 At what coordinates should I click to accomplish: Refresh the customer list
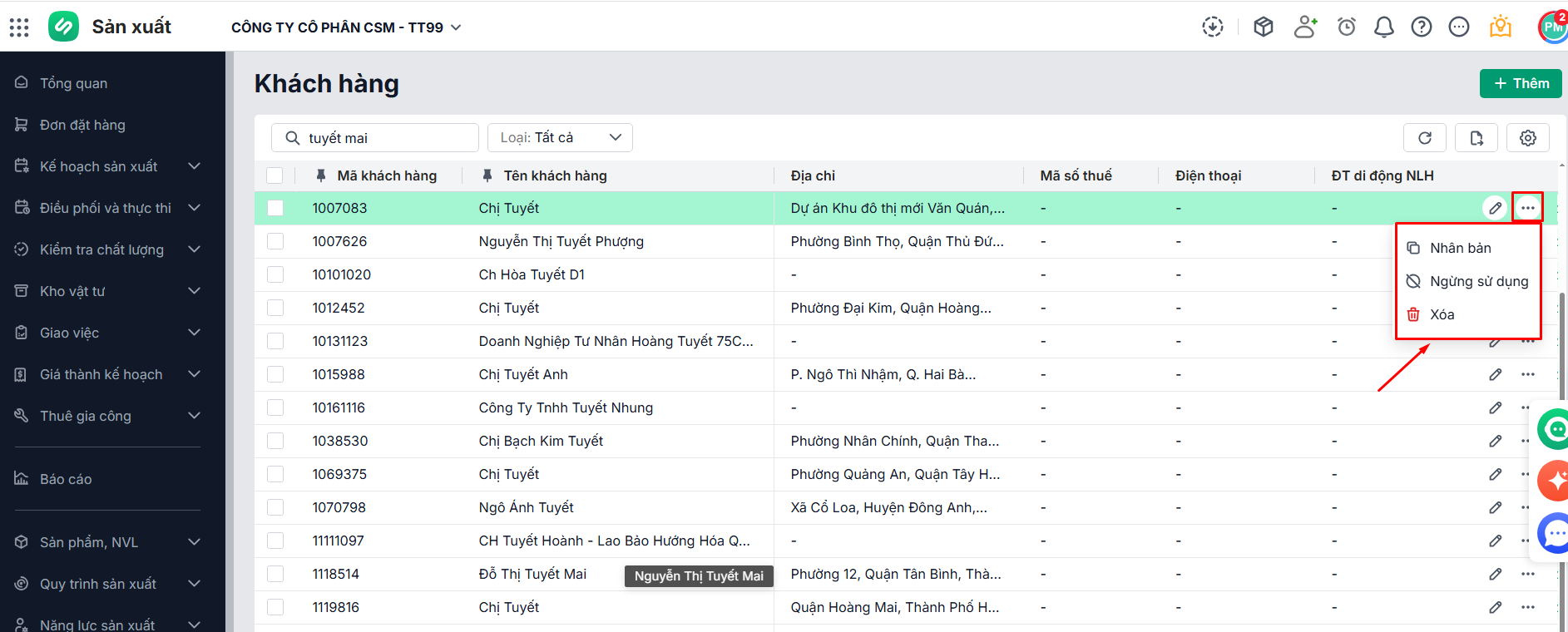pos(1424,138)
